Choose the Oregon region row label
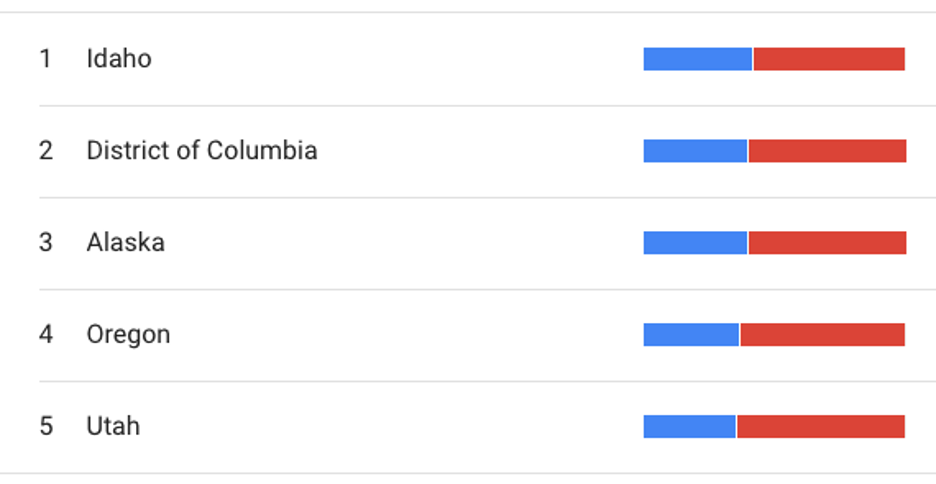Image resolution: width=936 pixels, height=484 pixels. 128,335
